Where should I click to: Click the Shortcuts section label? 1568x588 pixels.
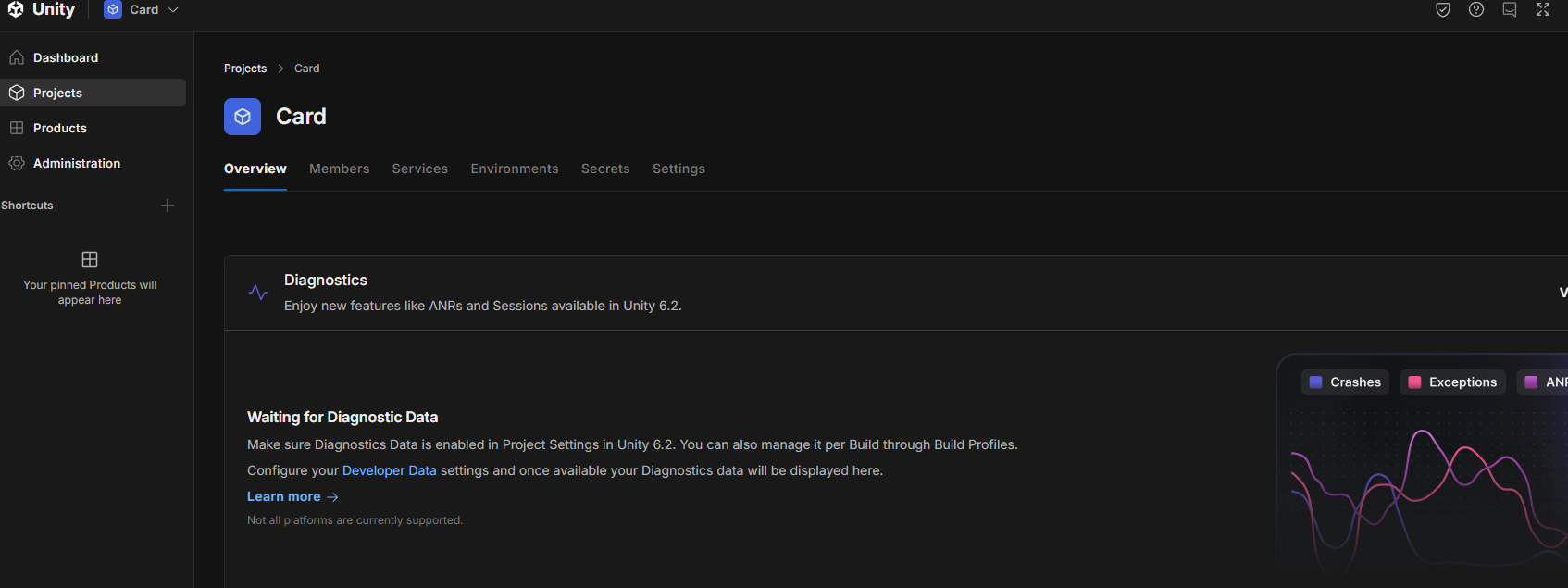(27, 206)
